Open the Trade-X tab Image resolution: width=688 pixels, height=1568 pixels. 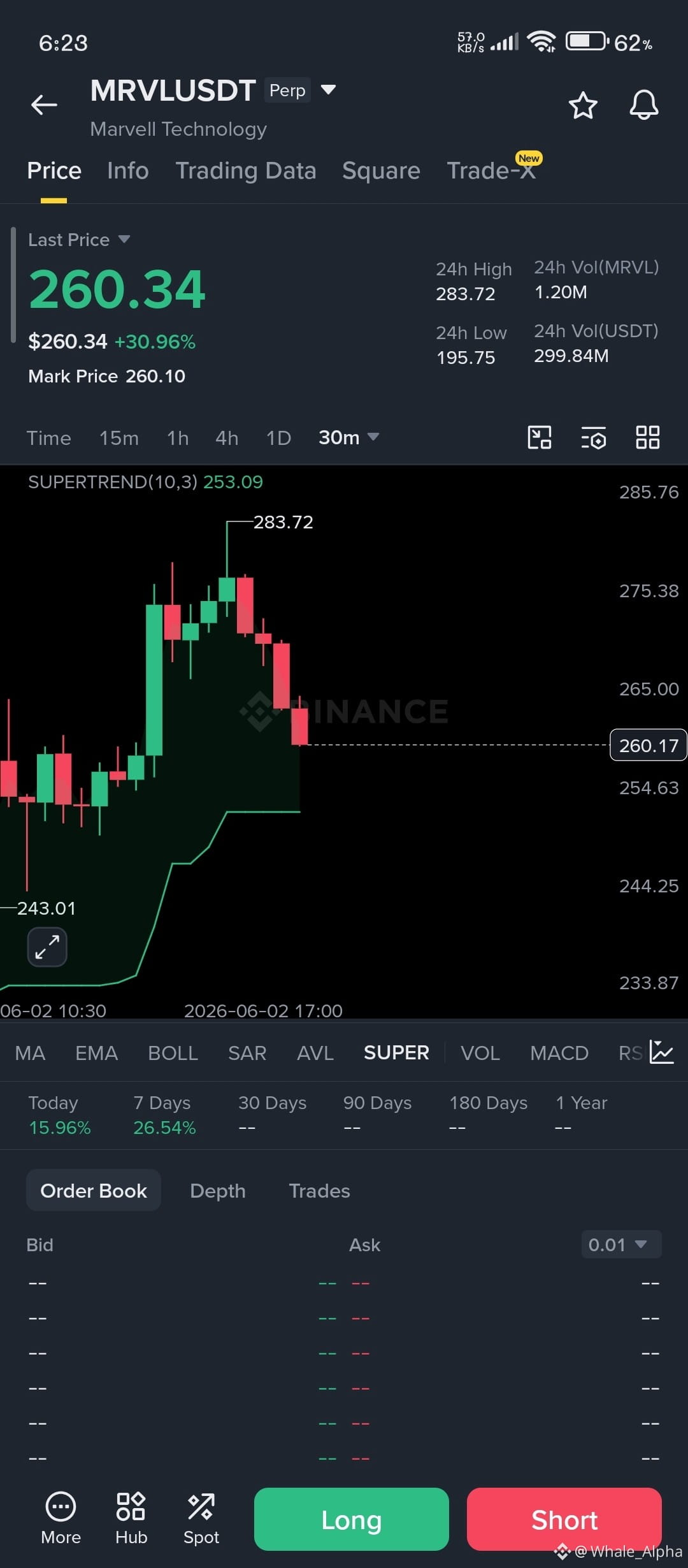coord(491,171)
